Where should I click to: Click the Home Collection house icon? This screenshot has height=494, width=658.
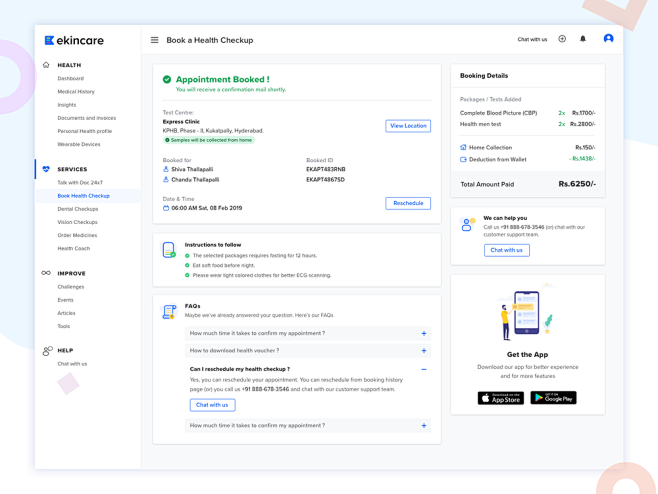463,147
